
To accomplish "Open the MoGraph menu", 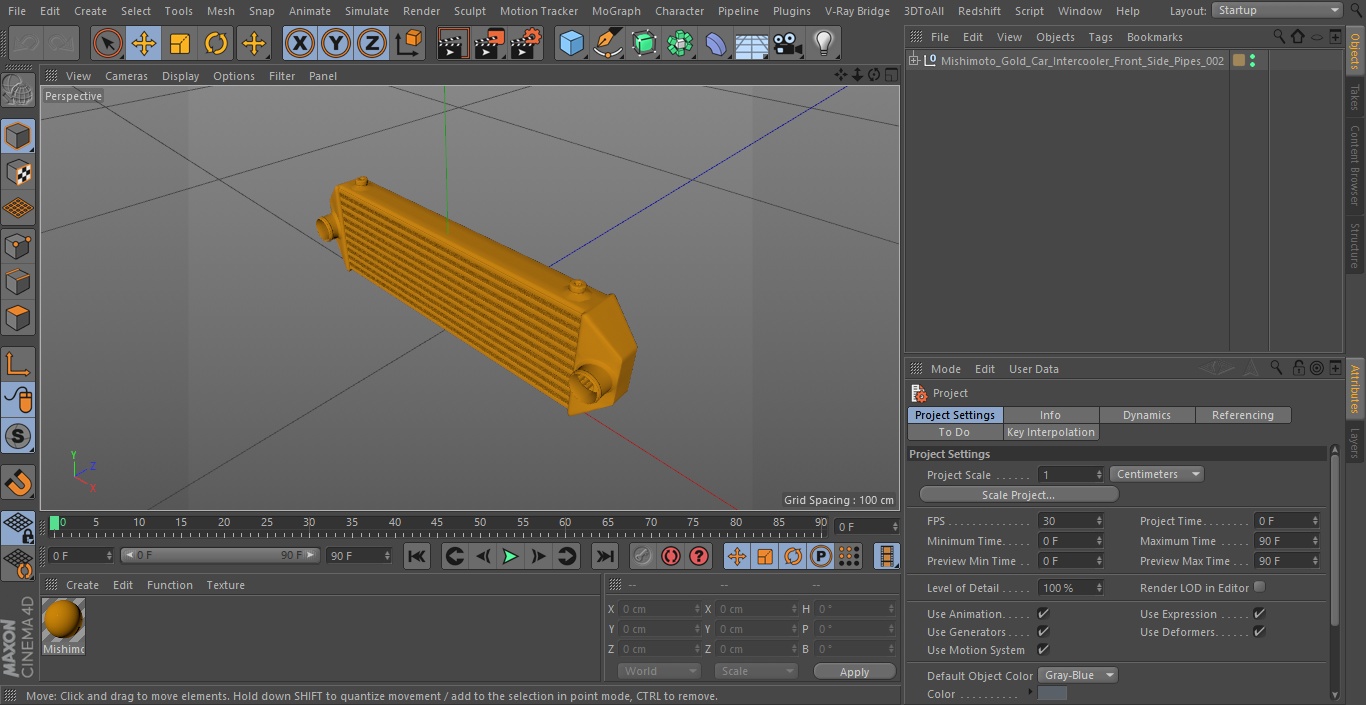I will tap(616, 11).
